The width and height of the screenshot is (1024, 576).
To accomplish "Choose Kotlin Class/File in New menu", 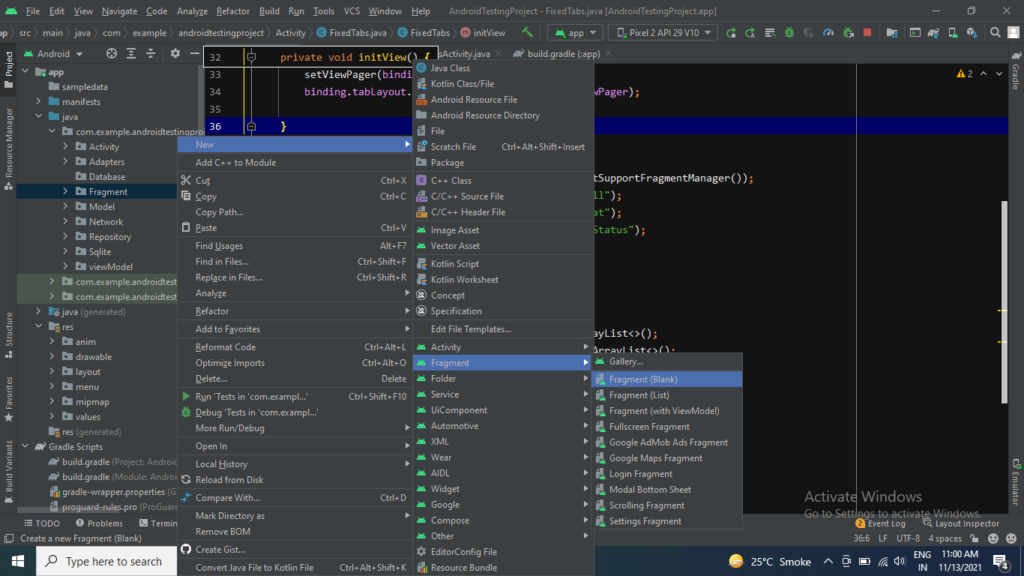I will pos(504,84).
